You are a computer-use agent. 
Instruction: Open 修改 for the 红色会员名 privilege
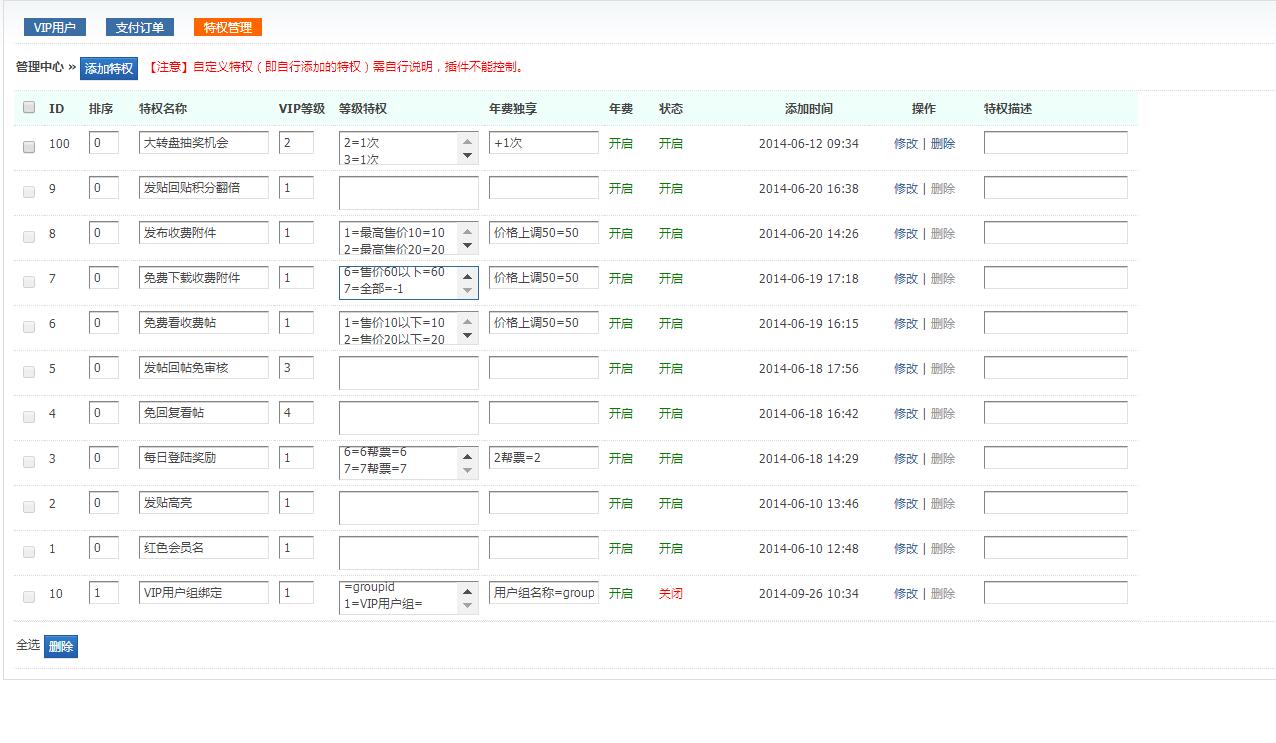(x=905, y=549)
